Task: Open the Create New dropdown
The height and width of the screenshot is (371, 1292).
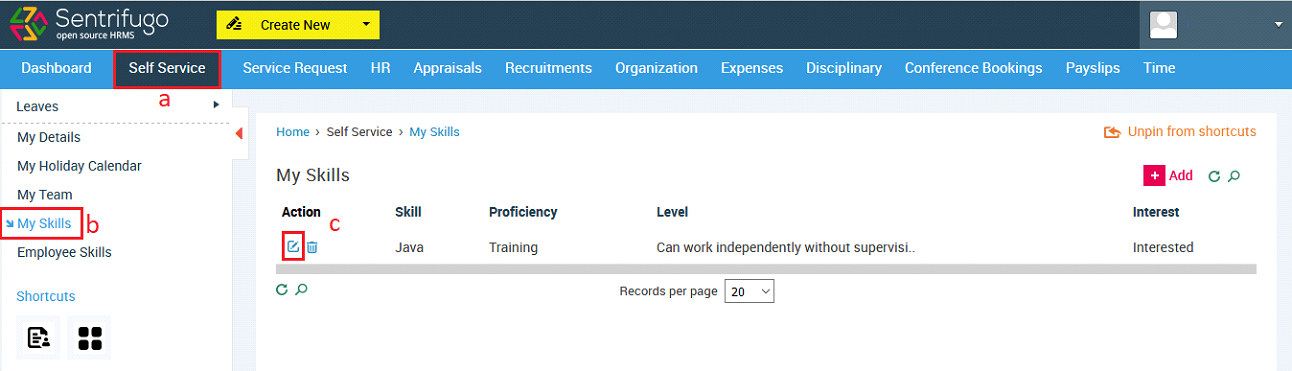Action: pyautogui.click(x=298, y=24)
